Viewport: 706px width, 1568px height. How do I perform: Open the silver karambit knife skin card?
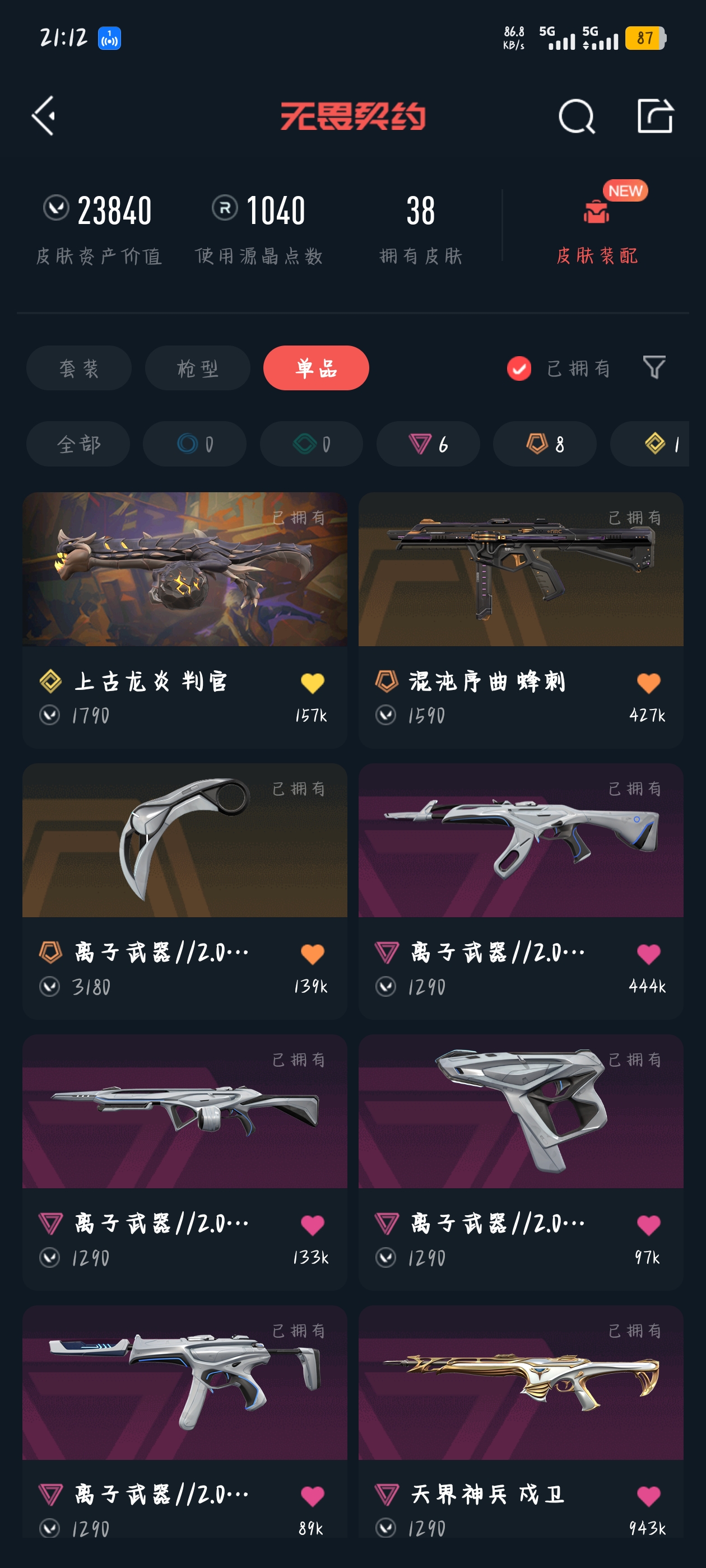[184, 891]
